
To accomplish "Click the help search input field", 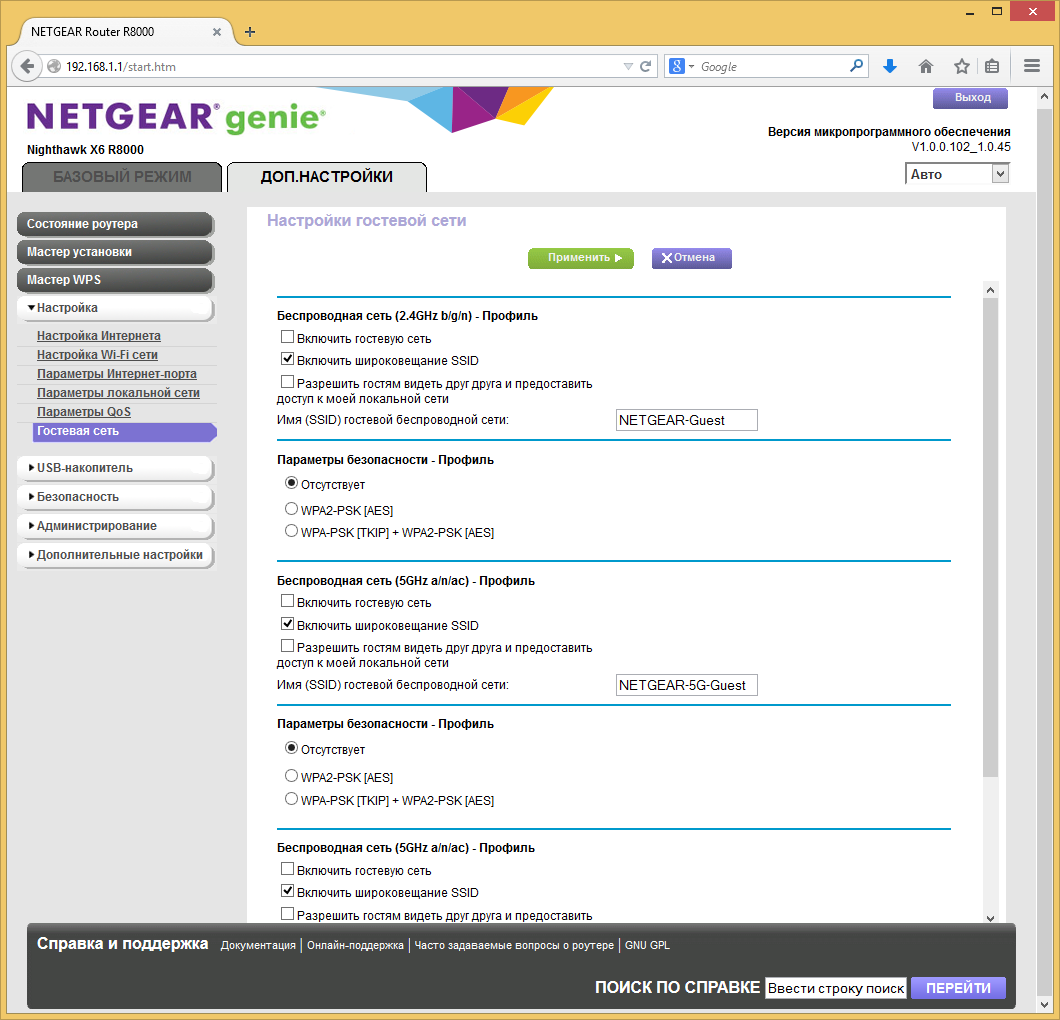I will pyautogui.click(x=836, y=988).
